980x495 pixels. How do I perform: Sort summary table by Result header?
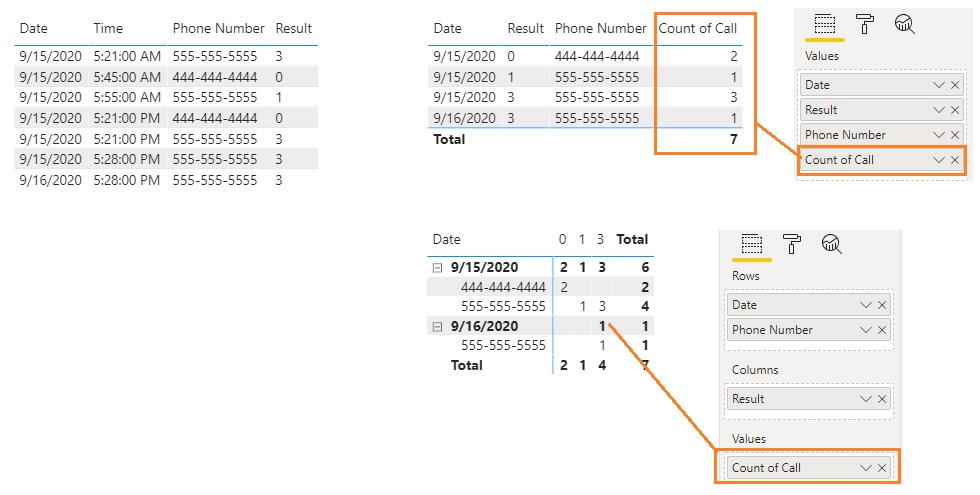tap(526, 28)
